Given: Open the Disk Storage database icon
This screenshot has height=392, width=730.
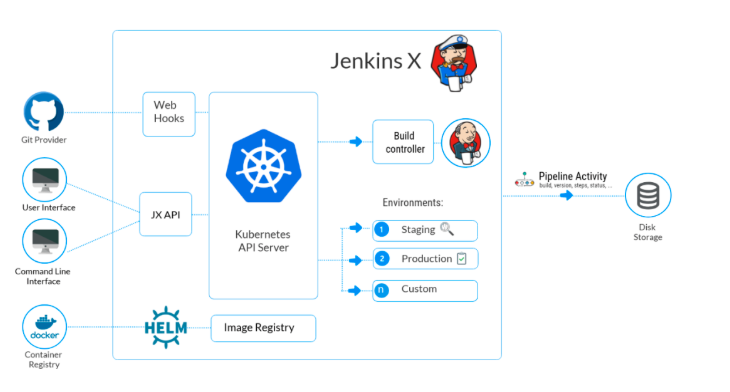Looking at the screenshot, I should point(648,195).
